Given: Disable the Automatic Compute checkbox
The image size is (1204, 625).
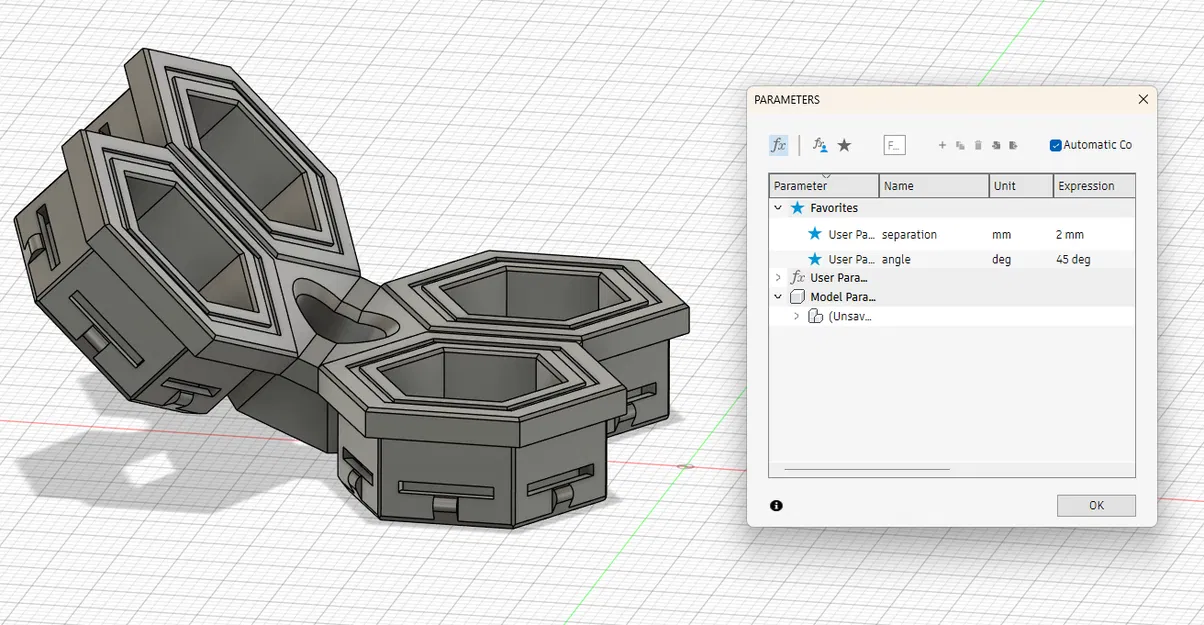Looking at the screenshot, I should click(1055, 144).
